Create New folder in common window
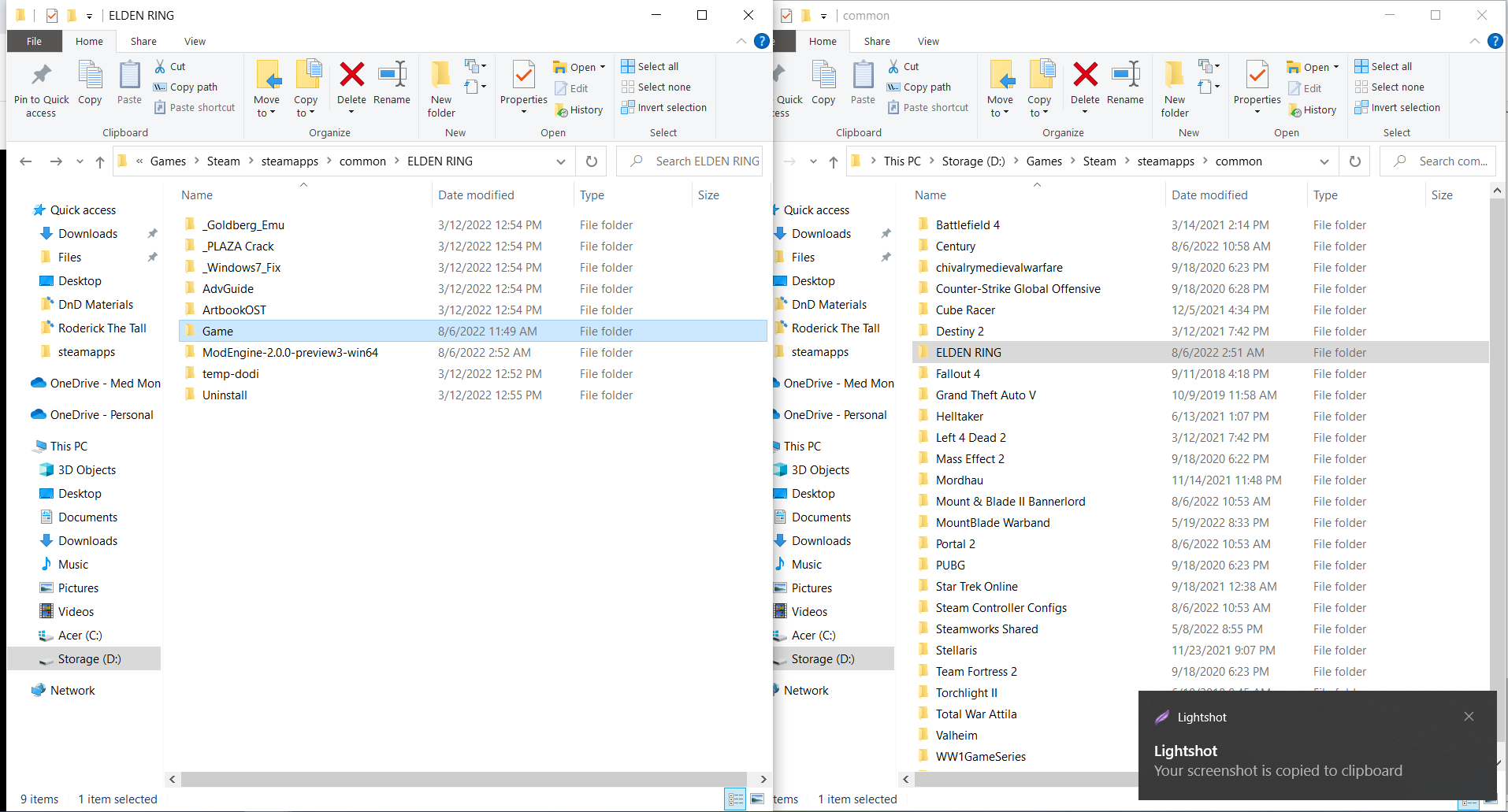This screenshot has width=1508, height=812. (x=1175, y=89)
